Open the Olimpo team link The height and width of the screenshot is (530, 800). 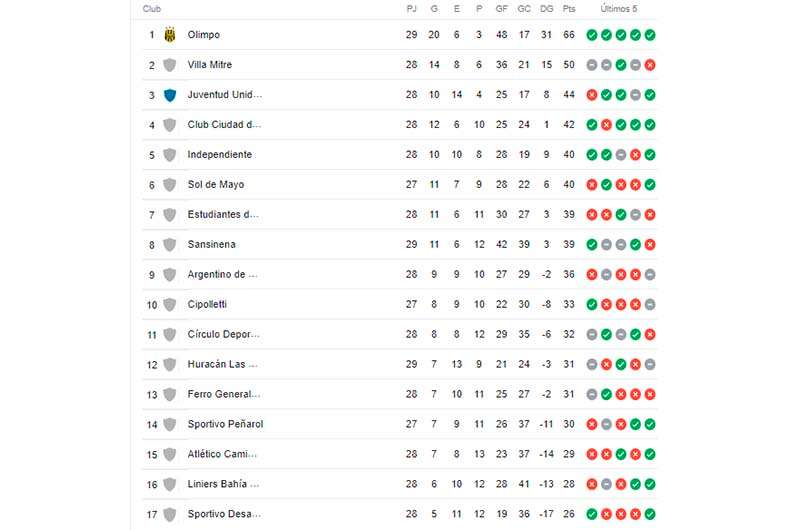(x=204, y=35)
